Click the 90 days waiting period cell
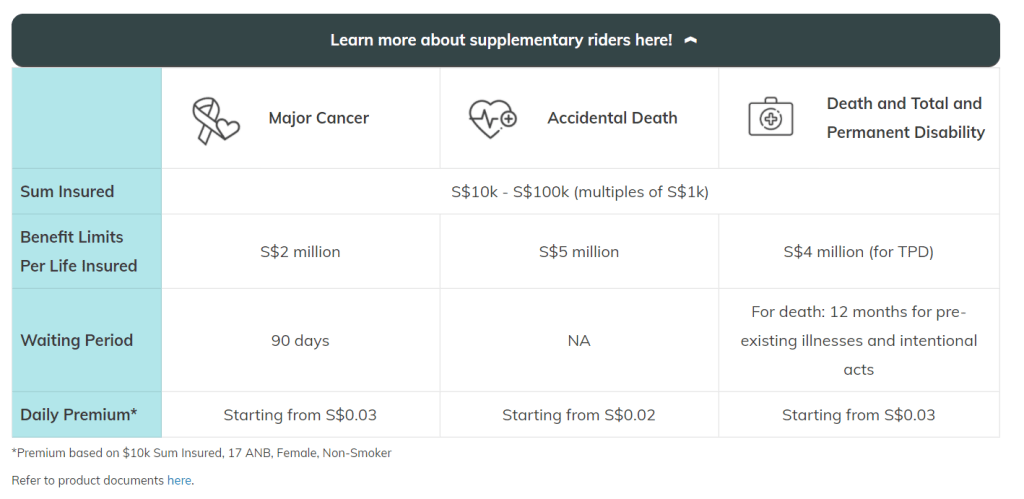The image size is (1024, 499). tap(300, 340)
